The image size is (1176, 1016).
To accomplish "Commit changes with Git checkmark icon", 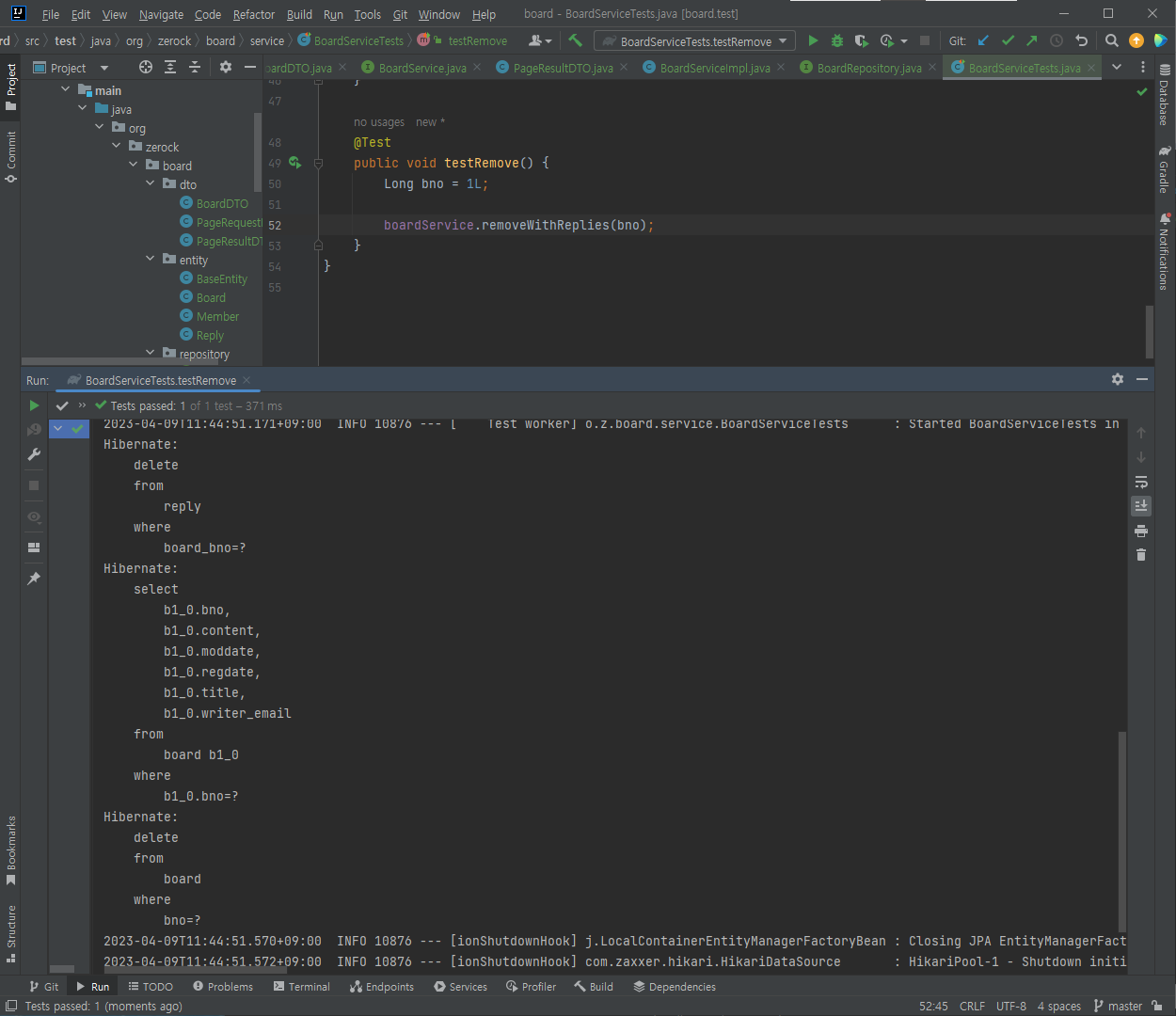I will pyautogui.click(x=1009, y=40).
